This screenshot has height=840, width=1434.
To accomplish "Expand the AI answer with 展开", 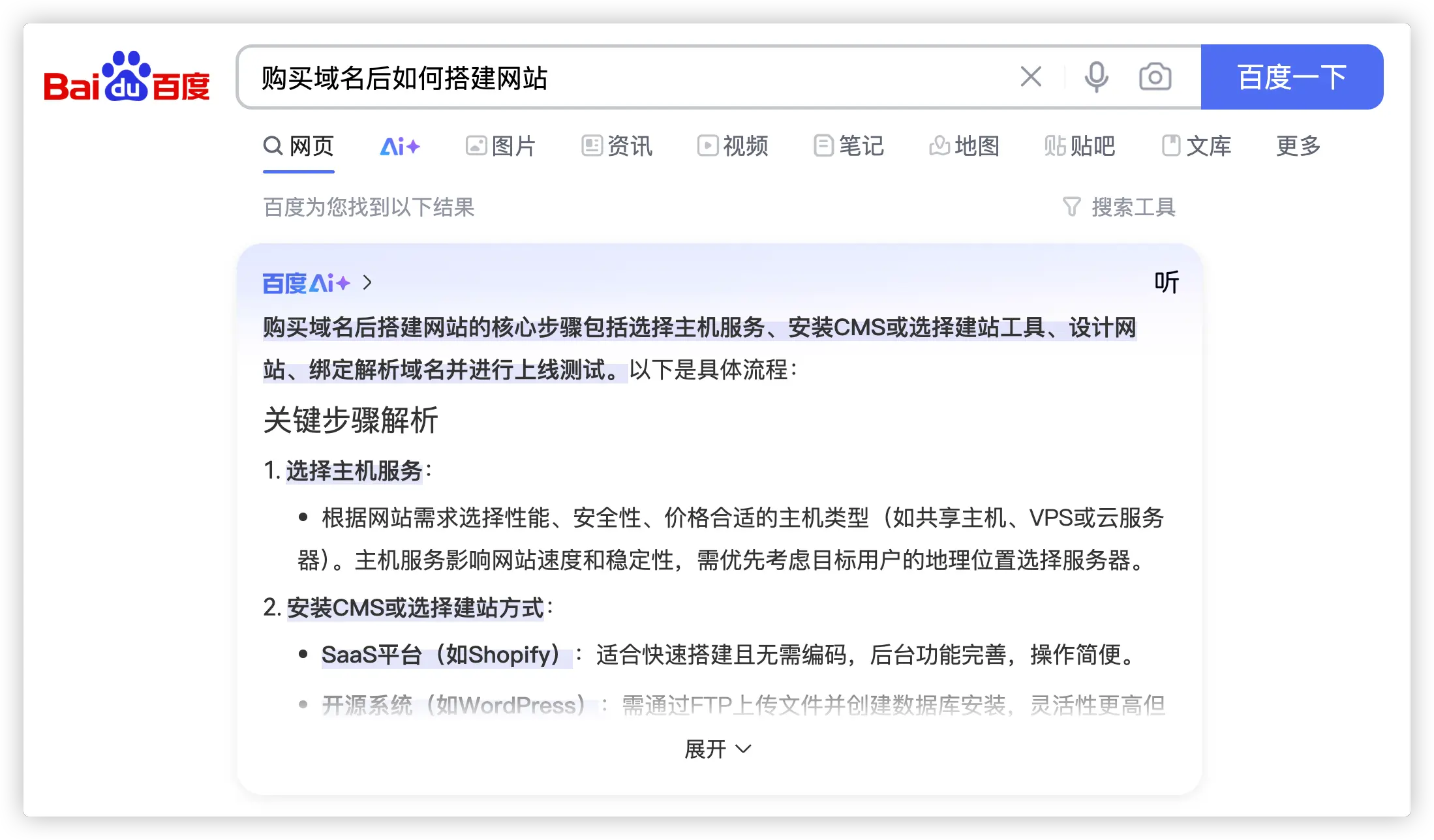I will (718, 749).
